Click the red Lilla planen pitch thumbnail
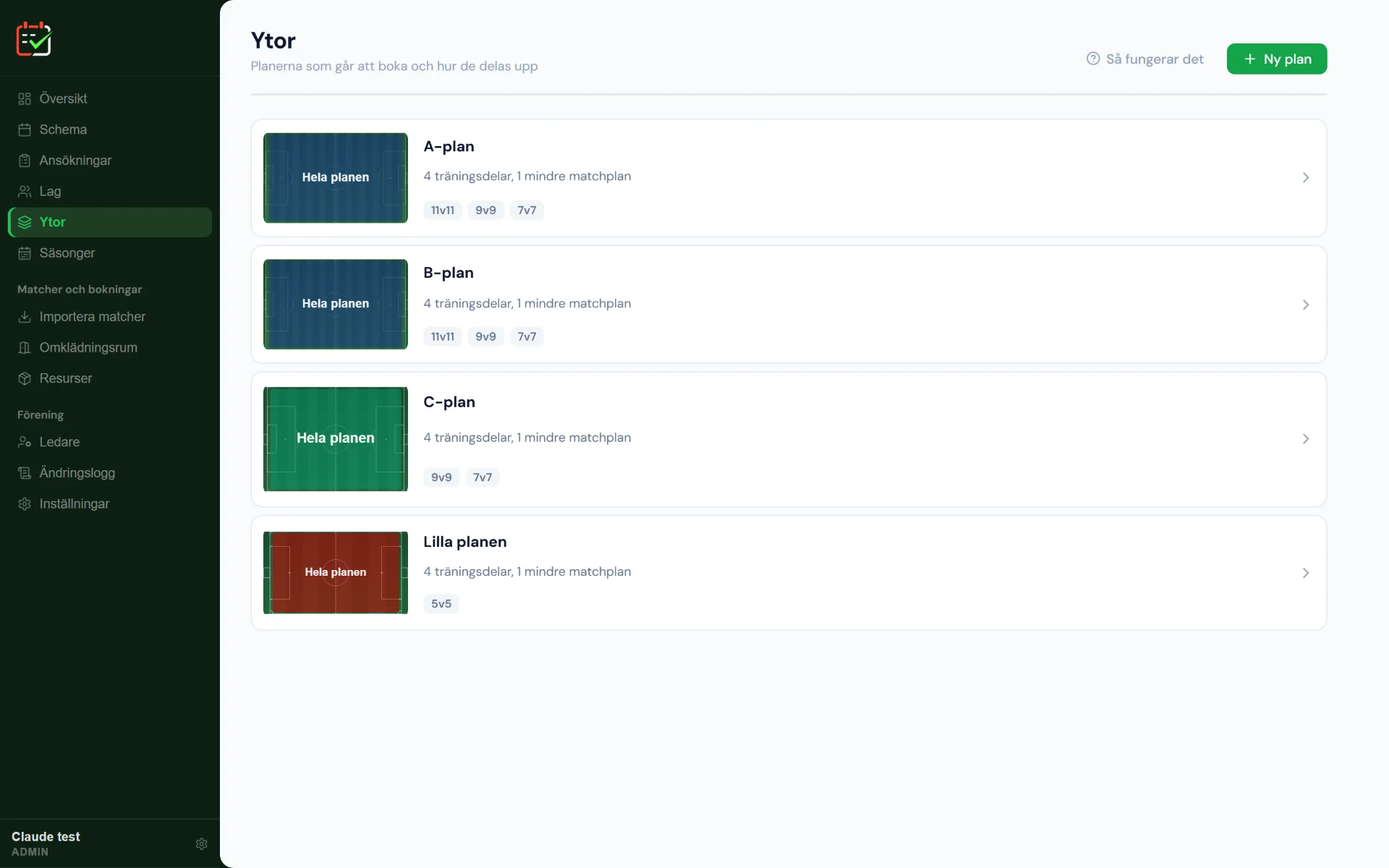1389x868 pixels. tap(336, 572)
